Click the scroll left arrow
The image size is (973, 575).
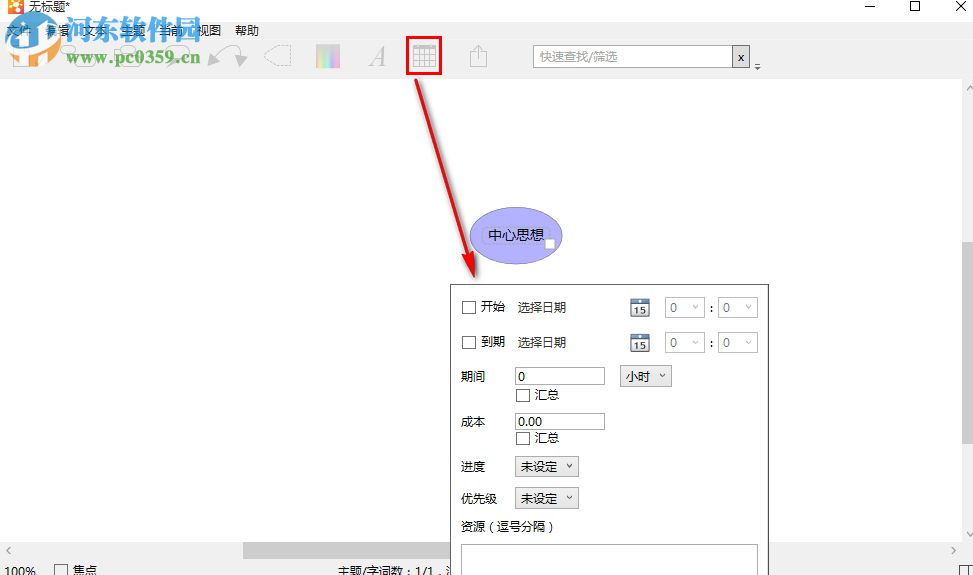[x=9, y=550]
